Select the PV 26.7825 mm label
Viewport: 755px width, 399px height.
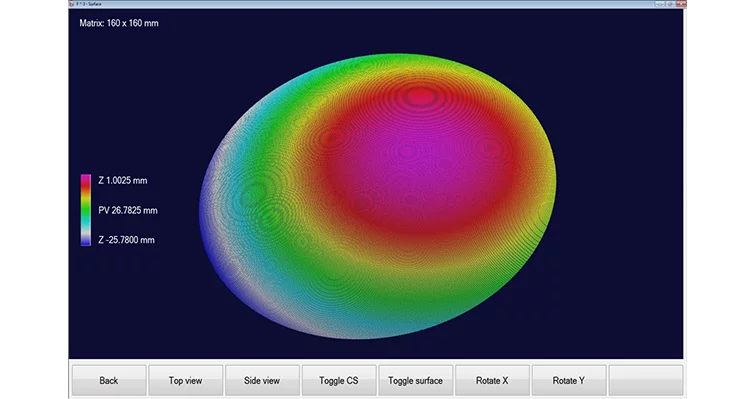click(128, 210)
